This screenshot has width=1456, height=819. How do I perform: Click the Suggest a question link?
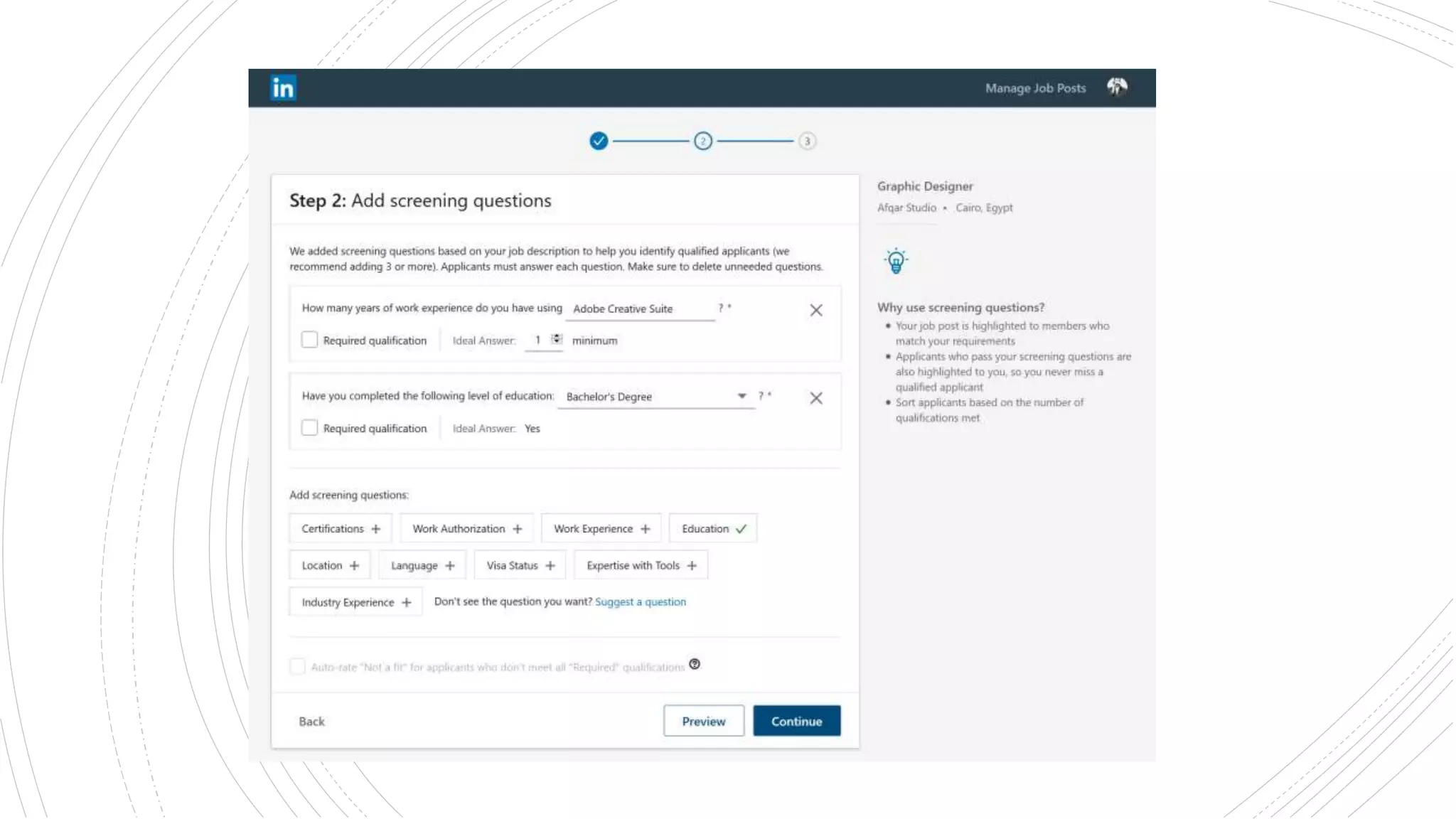[640, 602]
